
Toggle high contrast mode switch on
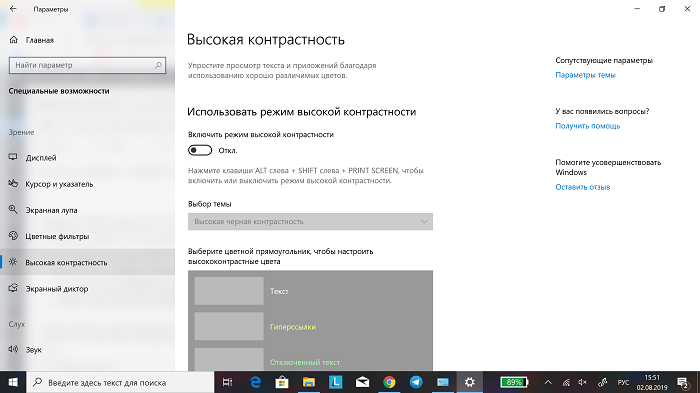200,151
